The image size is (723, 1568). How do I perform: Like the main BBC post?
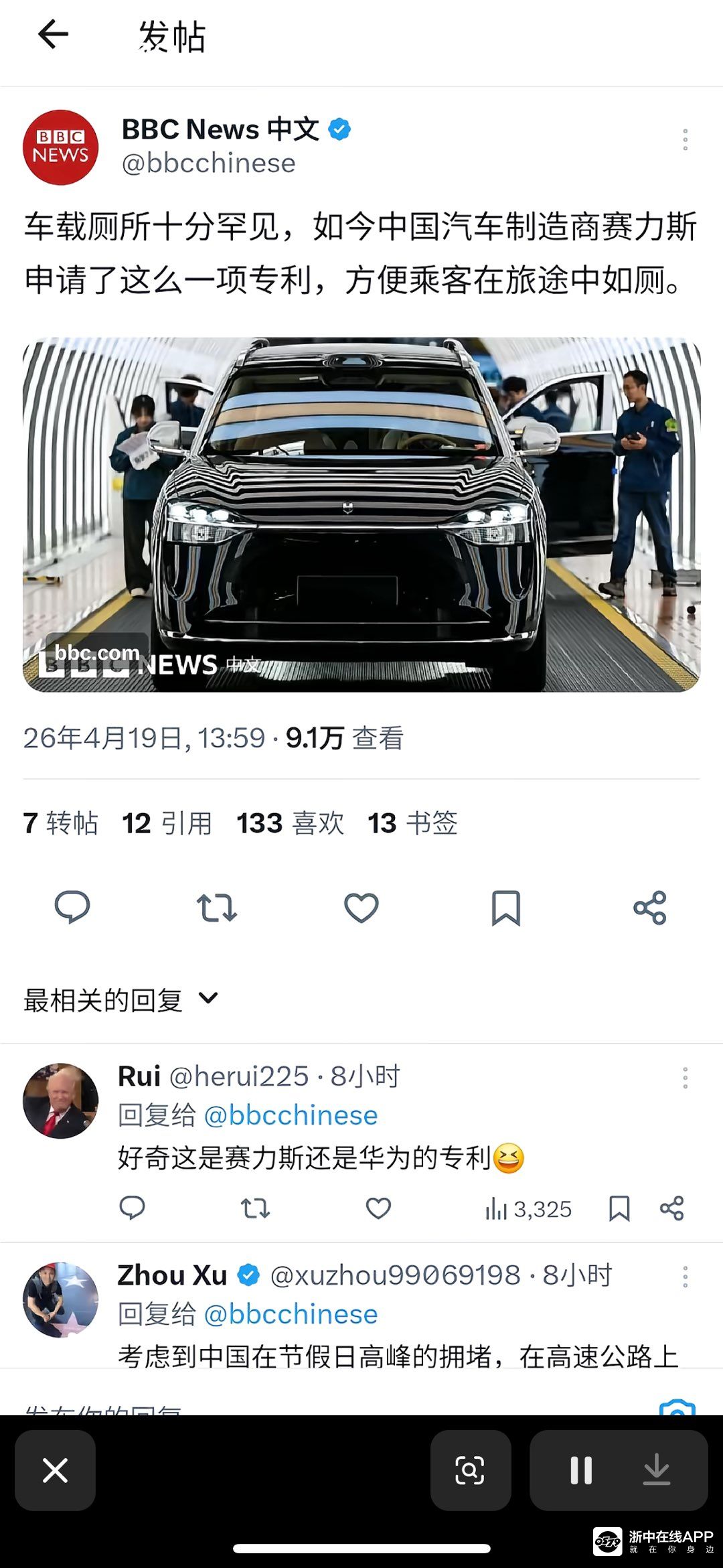[361, 908]
